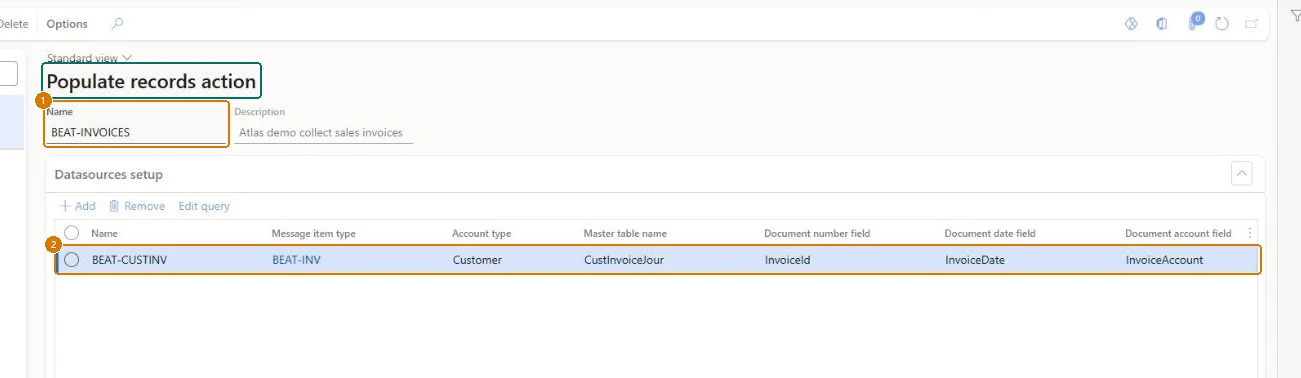
Task: Click the search magnifier icon beside Options
Action: pos(117,23)
